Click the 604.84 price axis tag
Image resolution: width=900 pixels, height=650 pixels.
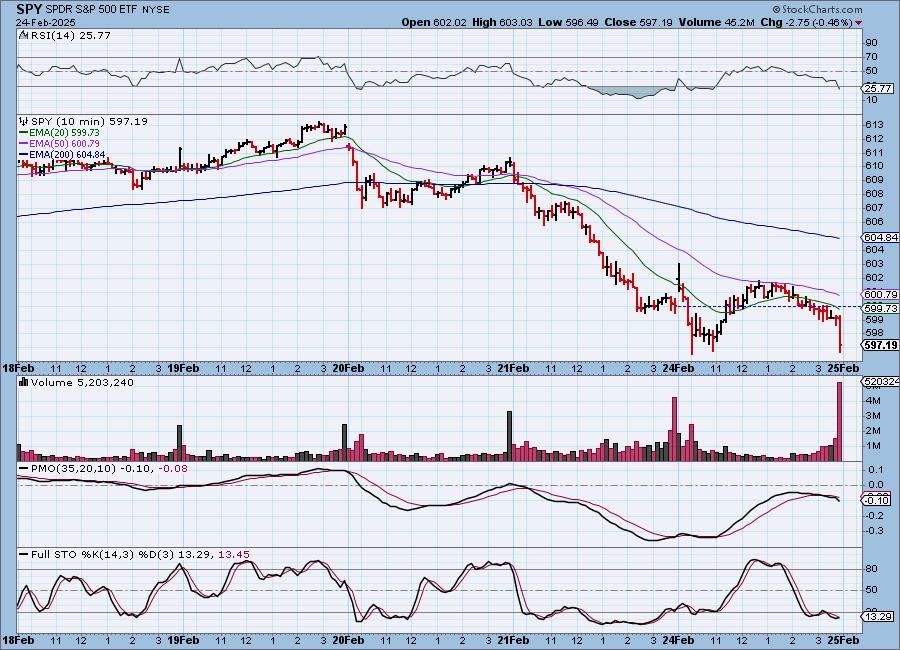(x=880, y=237)
